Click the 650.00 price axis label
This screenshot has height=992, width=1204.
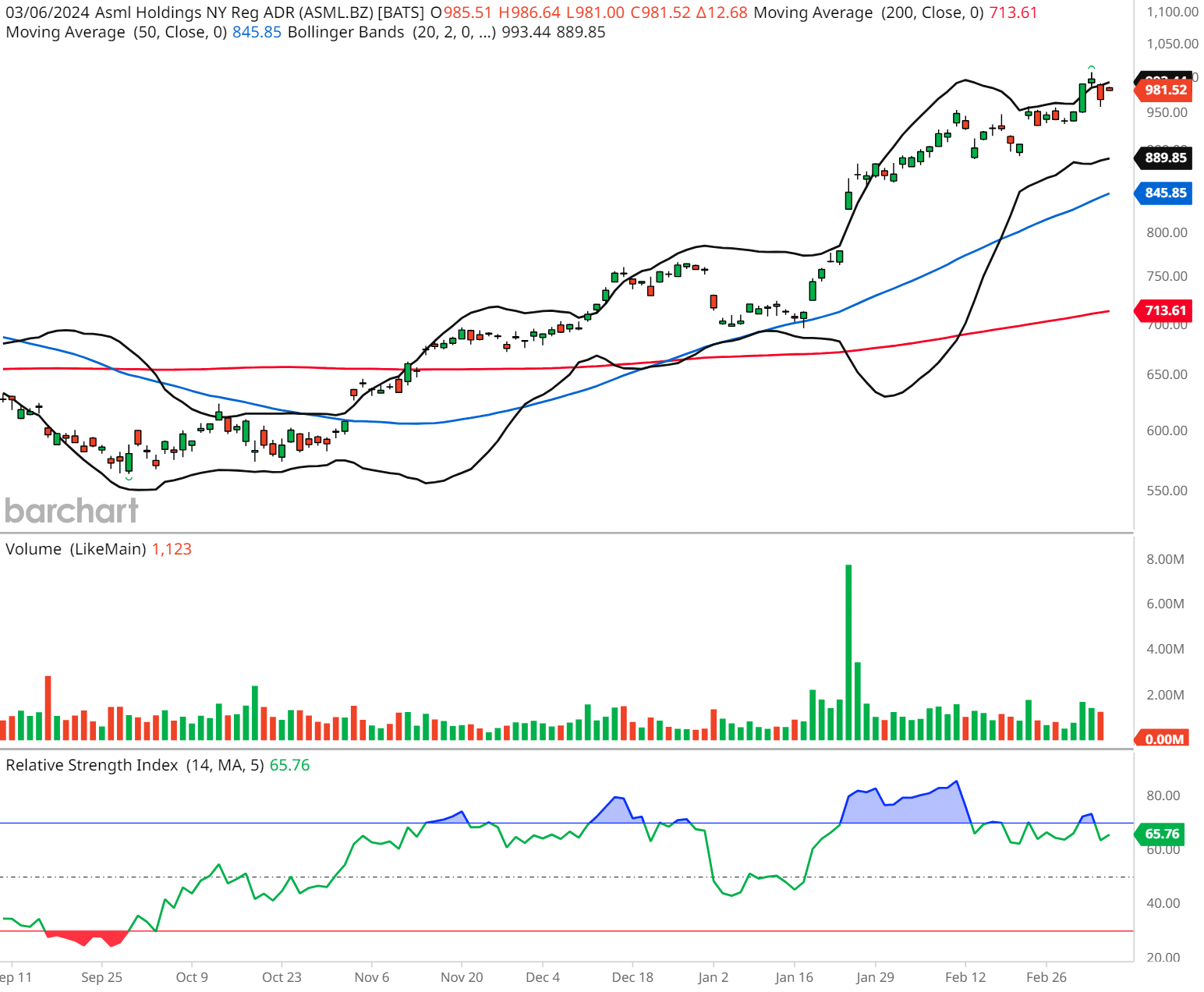point(1167,374)
